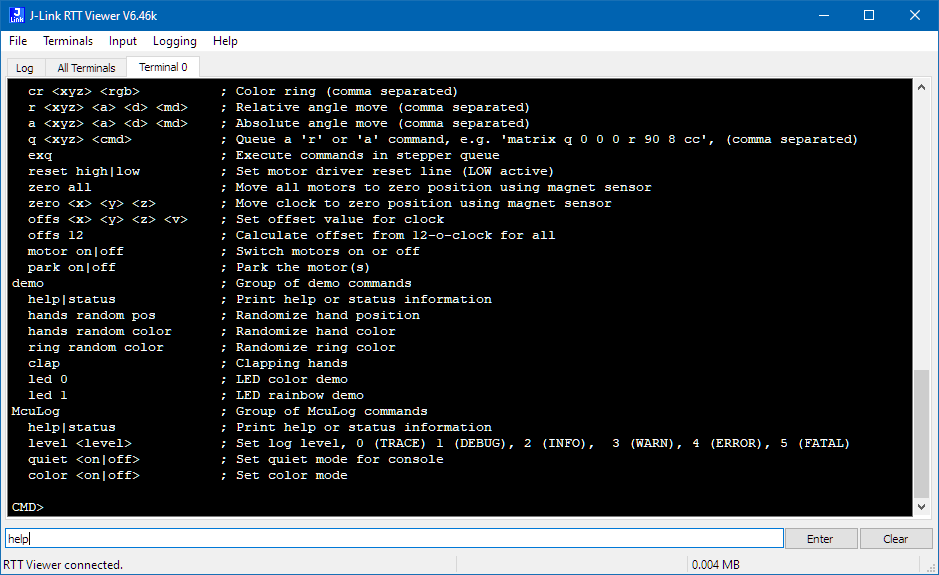Select the Terminal 0 tab

pos(163,67)
